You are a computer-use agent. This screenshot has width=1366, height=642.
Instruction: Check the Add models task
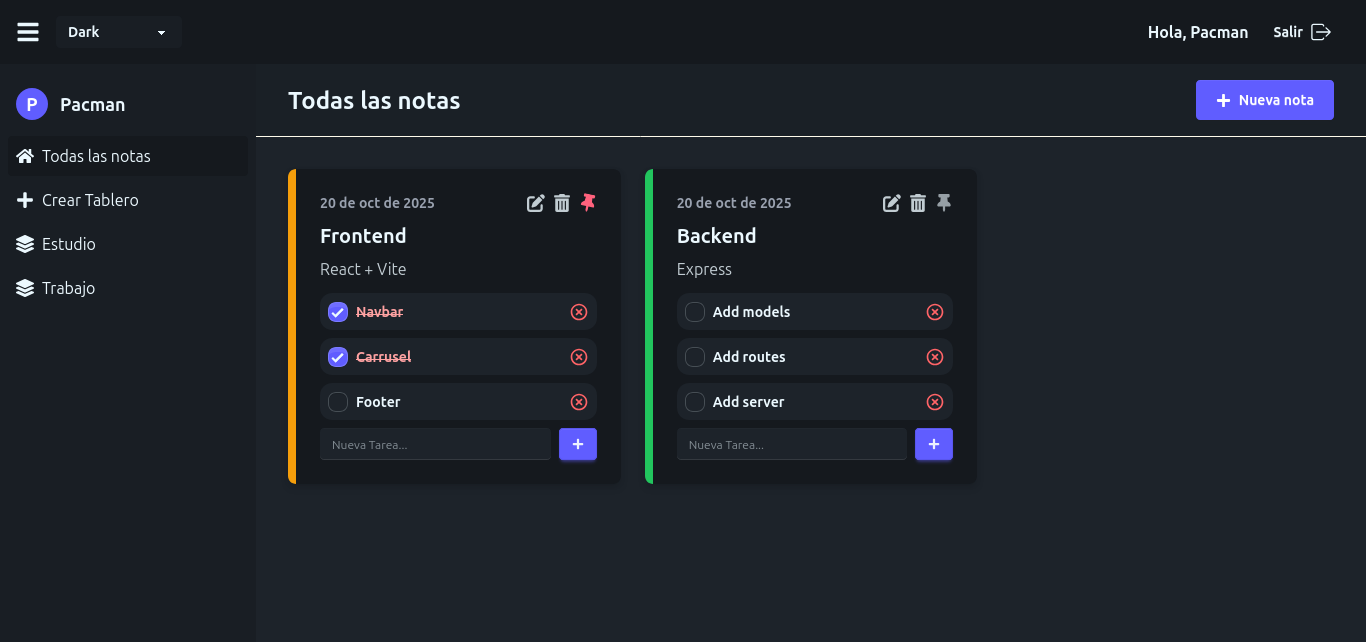click(694, 311)
